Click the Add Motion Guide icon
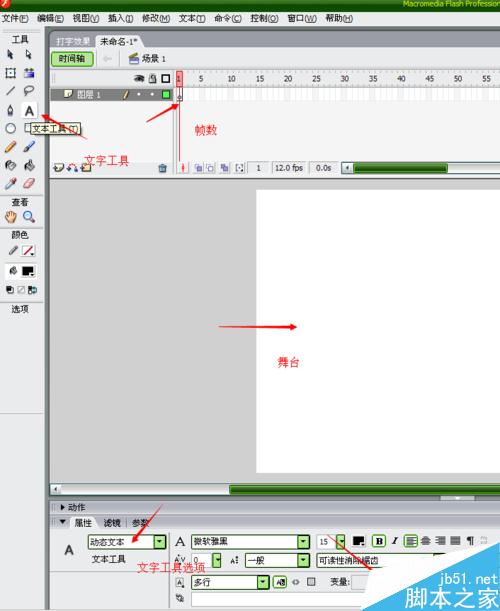The height and width of the screenshot is (611, 500). (x=72, y=168)
